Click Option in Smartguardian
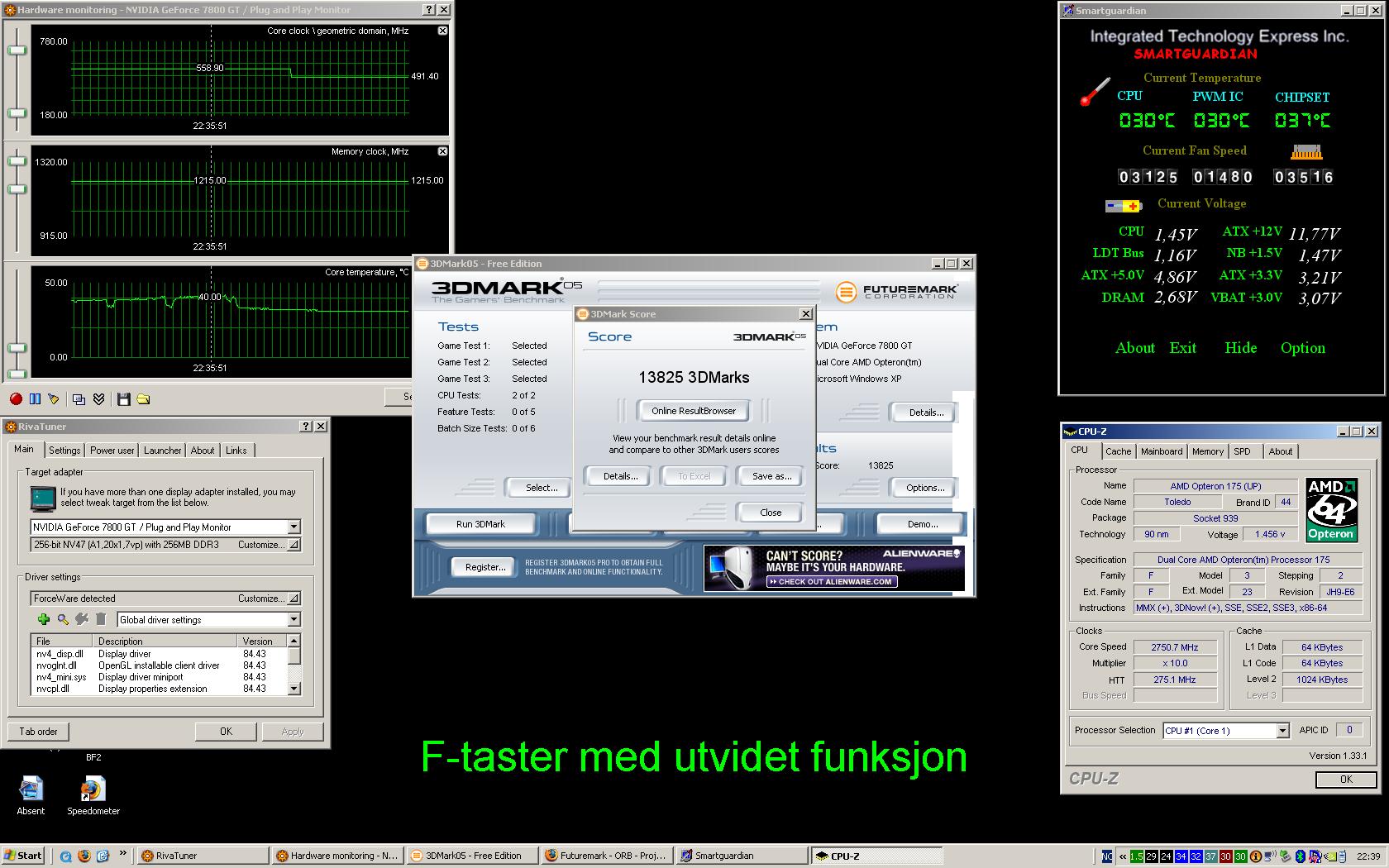Image resolution: width=1389 pixels, height=868 pixels. tap(1303, 348)
